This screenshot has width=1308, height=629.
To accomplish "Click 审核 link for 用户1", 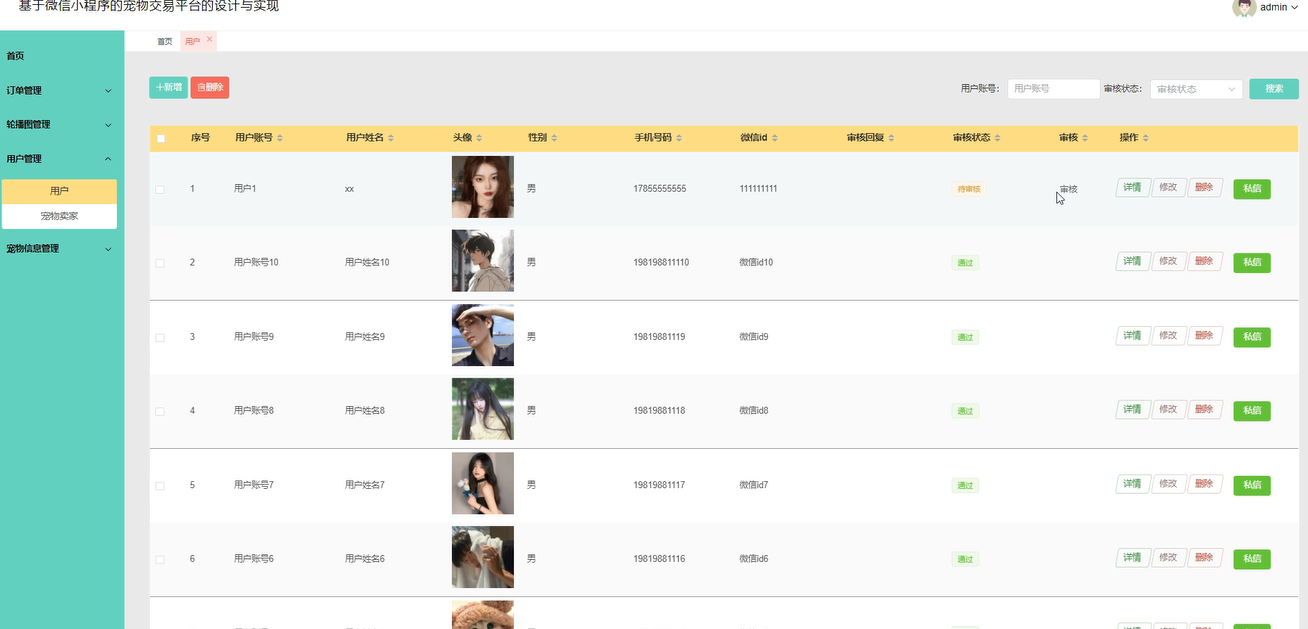I will coord(1069,189).
